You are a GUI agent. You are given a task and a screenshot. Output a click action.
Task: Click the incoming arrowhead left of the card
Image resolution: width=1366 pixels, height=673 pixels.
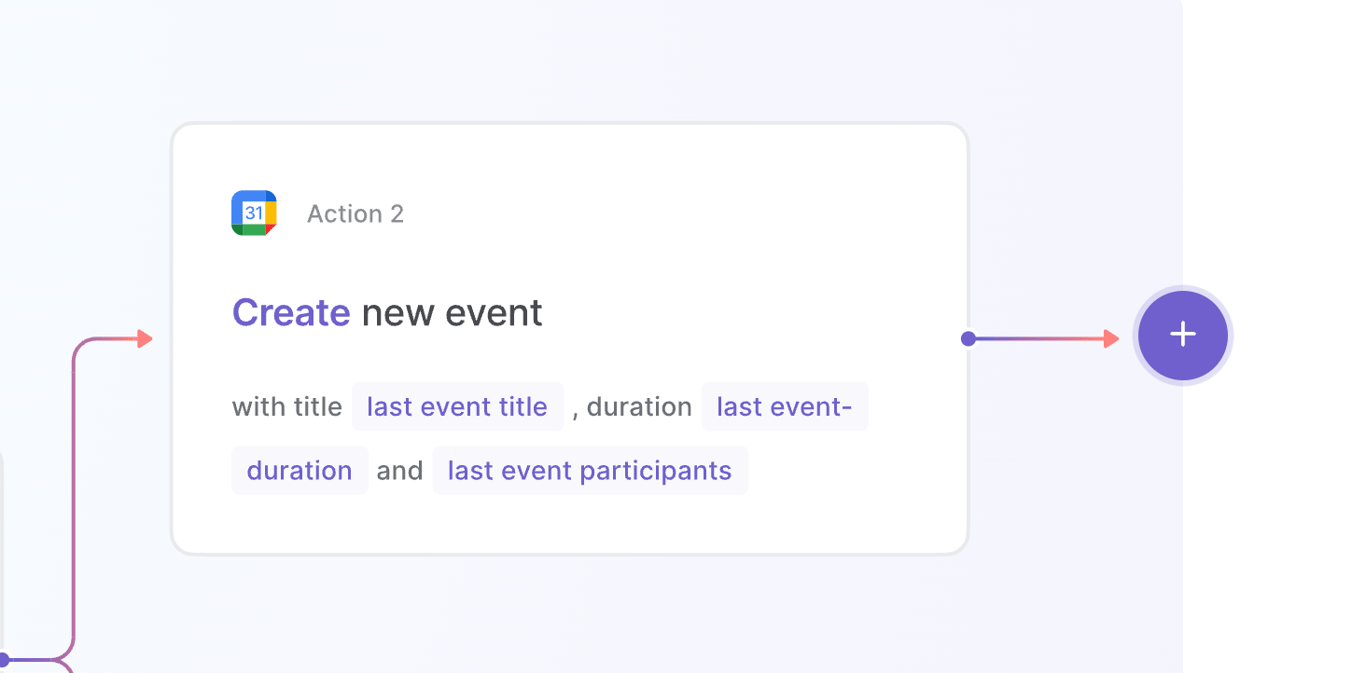click(x=145, y=339)
